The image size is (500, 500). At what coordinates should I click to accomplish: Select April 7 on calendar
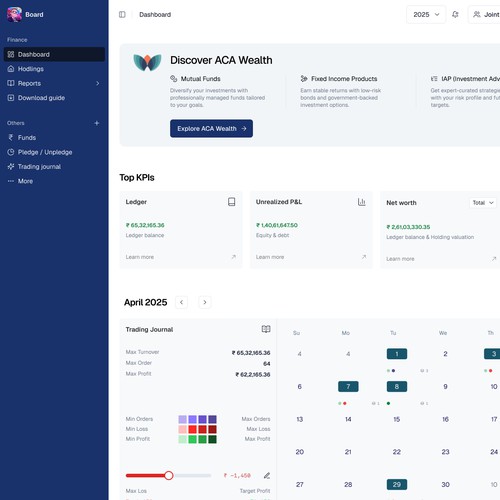pyautogui.click(x=348, y=386)
